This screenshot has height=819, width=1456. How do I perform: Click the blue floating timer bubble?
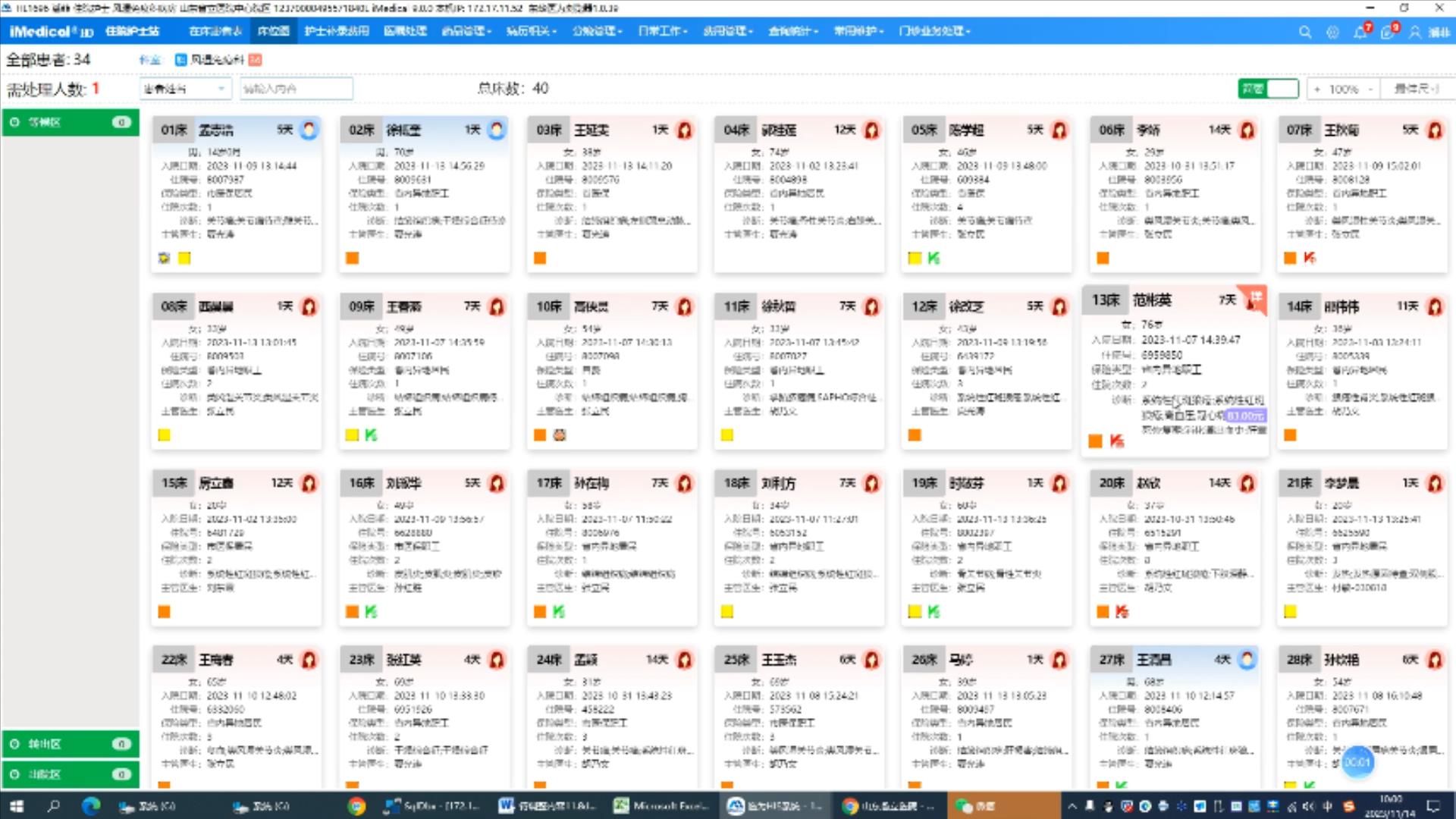[x=1357, y=762]
